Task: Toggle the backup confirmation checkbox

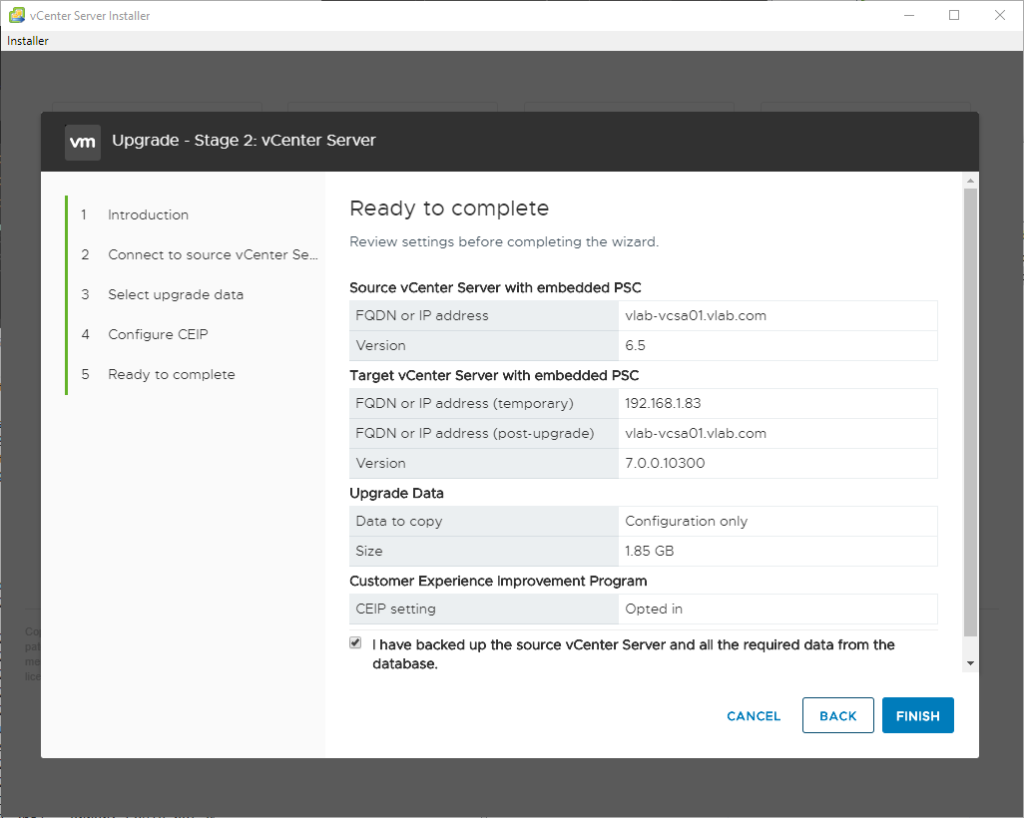Action: (355, 643)
